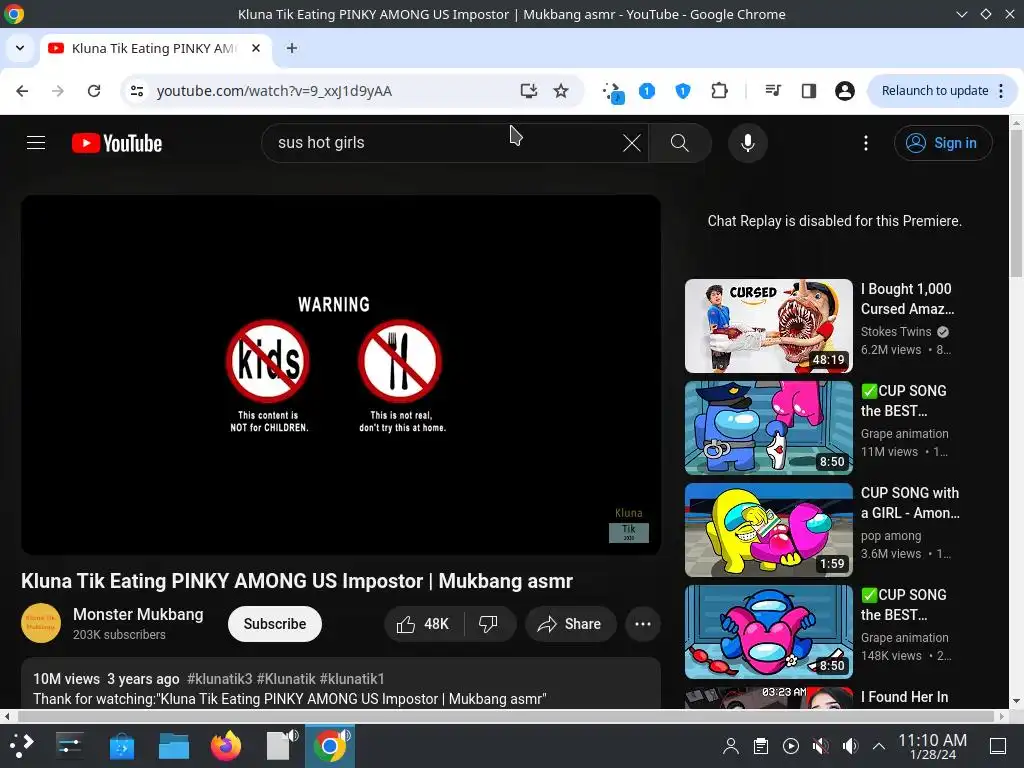The height and width of the screenshot is (768, 1024).
Task: Open media controls in toolbar
Action: coord(773,91)
